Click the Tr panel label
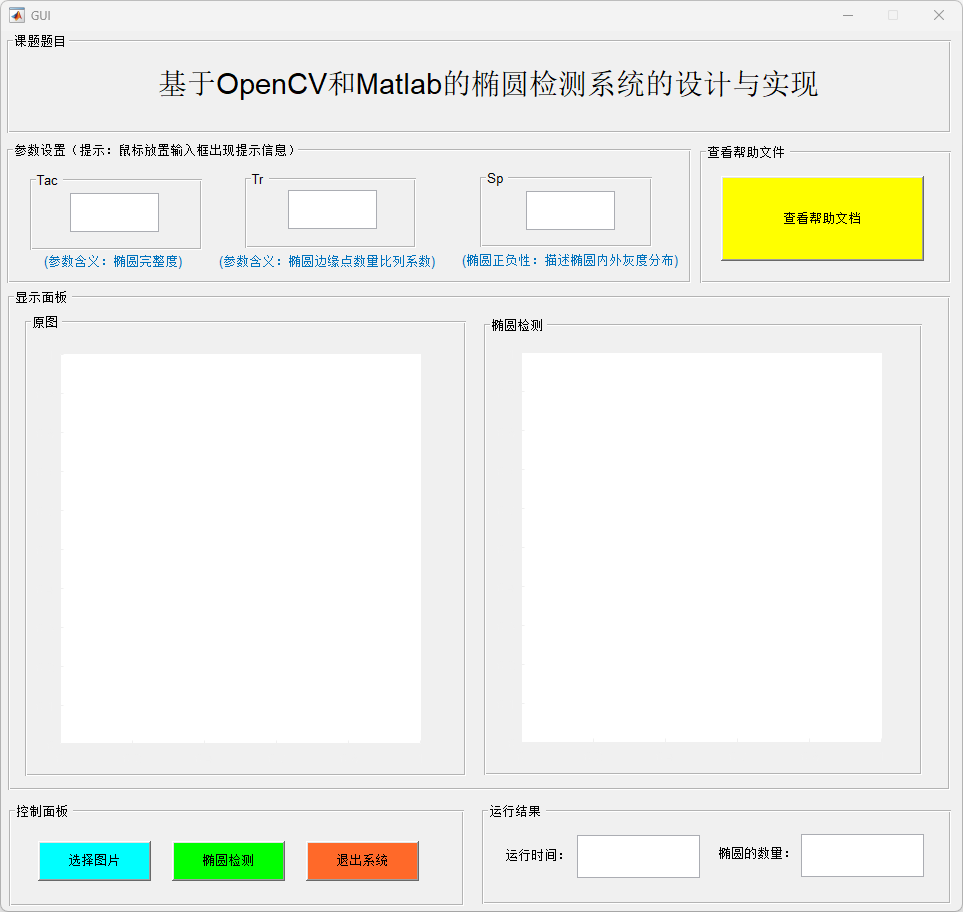Screen dimensions: 963x912 pyautogui.click(x=257, y=179)
